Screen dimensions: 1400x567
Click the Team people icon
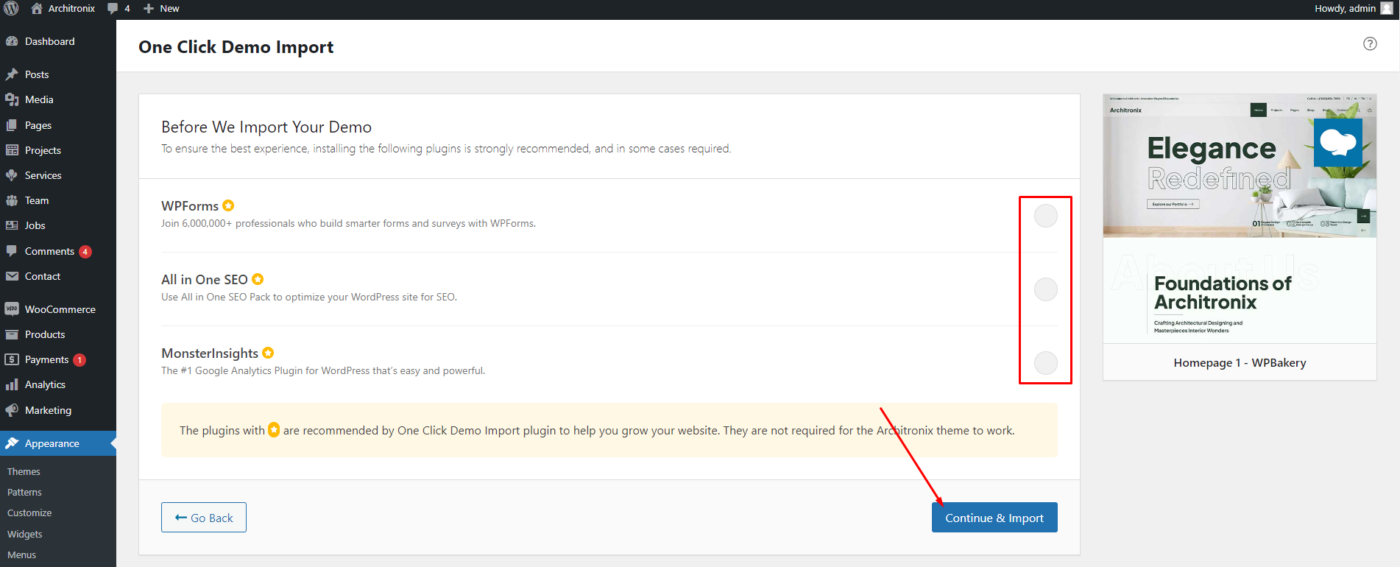12,200
